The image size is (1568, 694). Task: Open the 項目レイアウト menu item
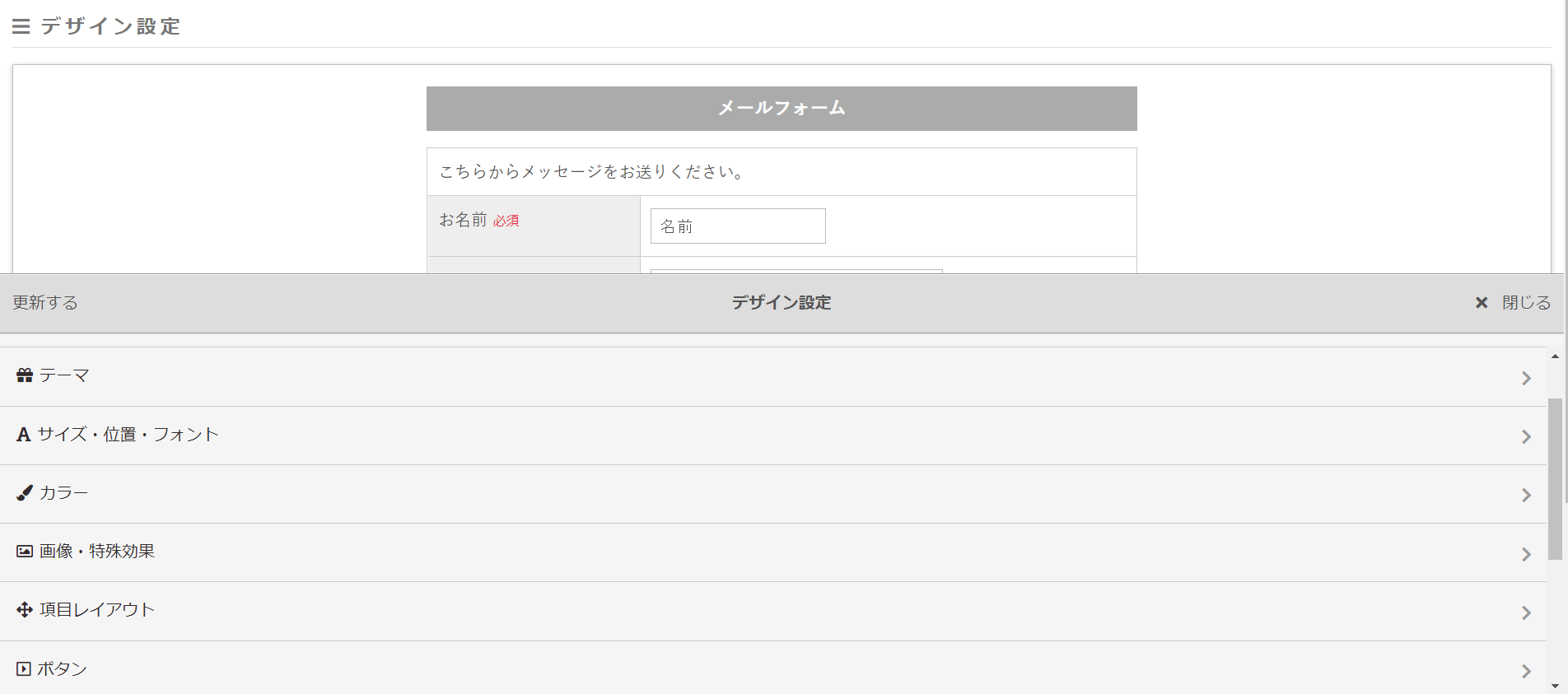97,610
